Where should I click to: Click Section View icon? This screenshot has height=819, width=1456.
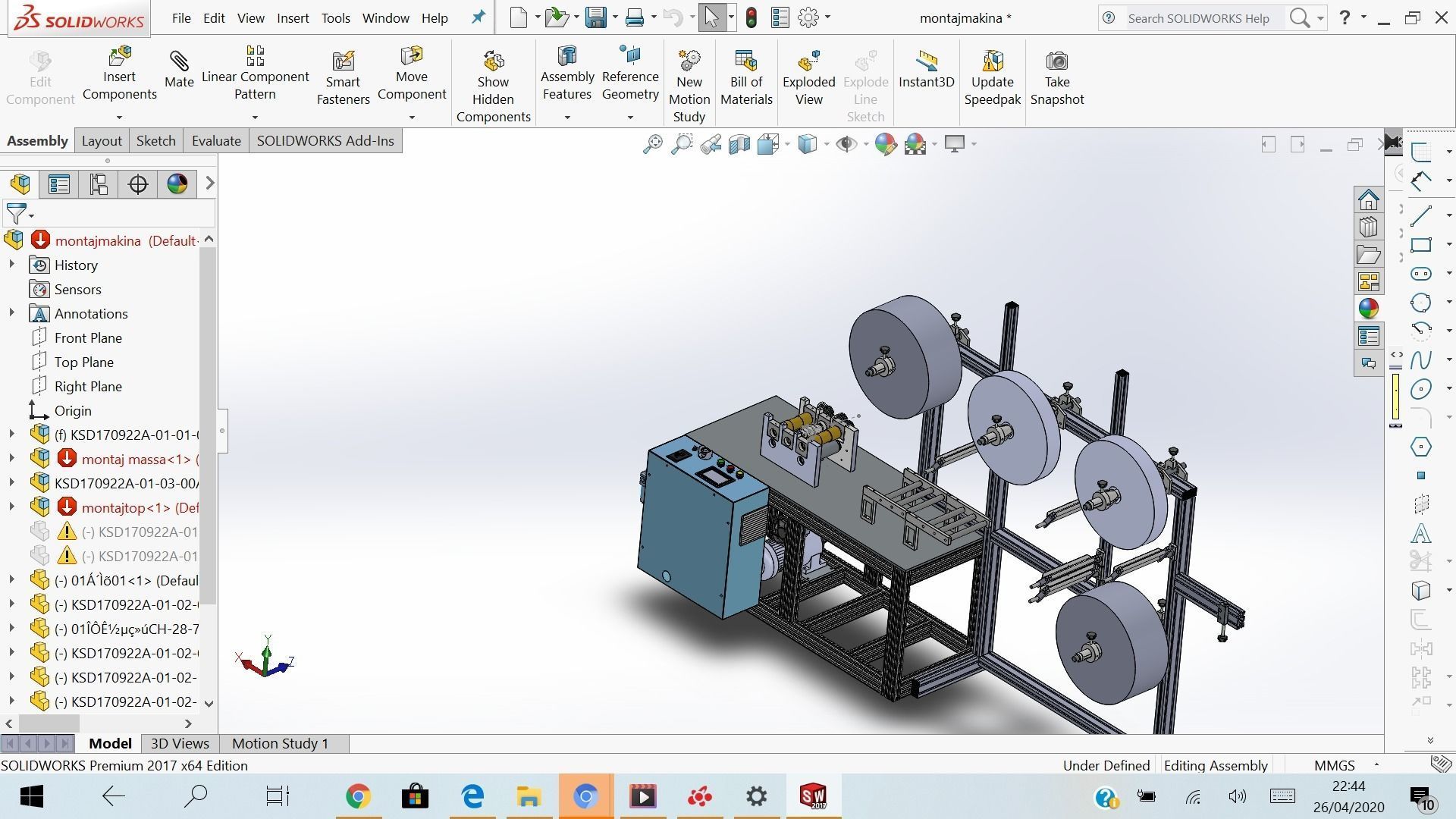click(x=739, y=143)
